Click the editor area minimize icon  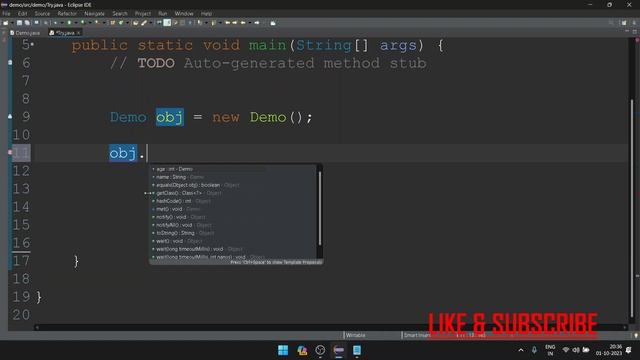click(627, 31)
